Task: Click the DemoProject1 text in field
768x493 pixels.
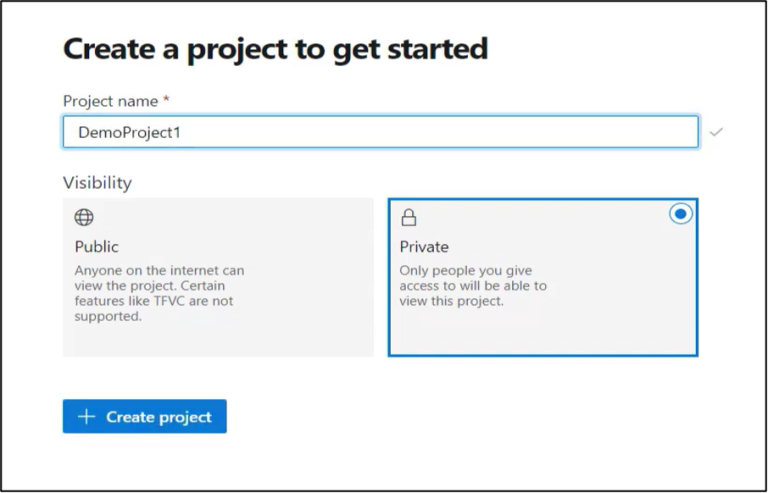Action: pos(129,132)
